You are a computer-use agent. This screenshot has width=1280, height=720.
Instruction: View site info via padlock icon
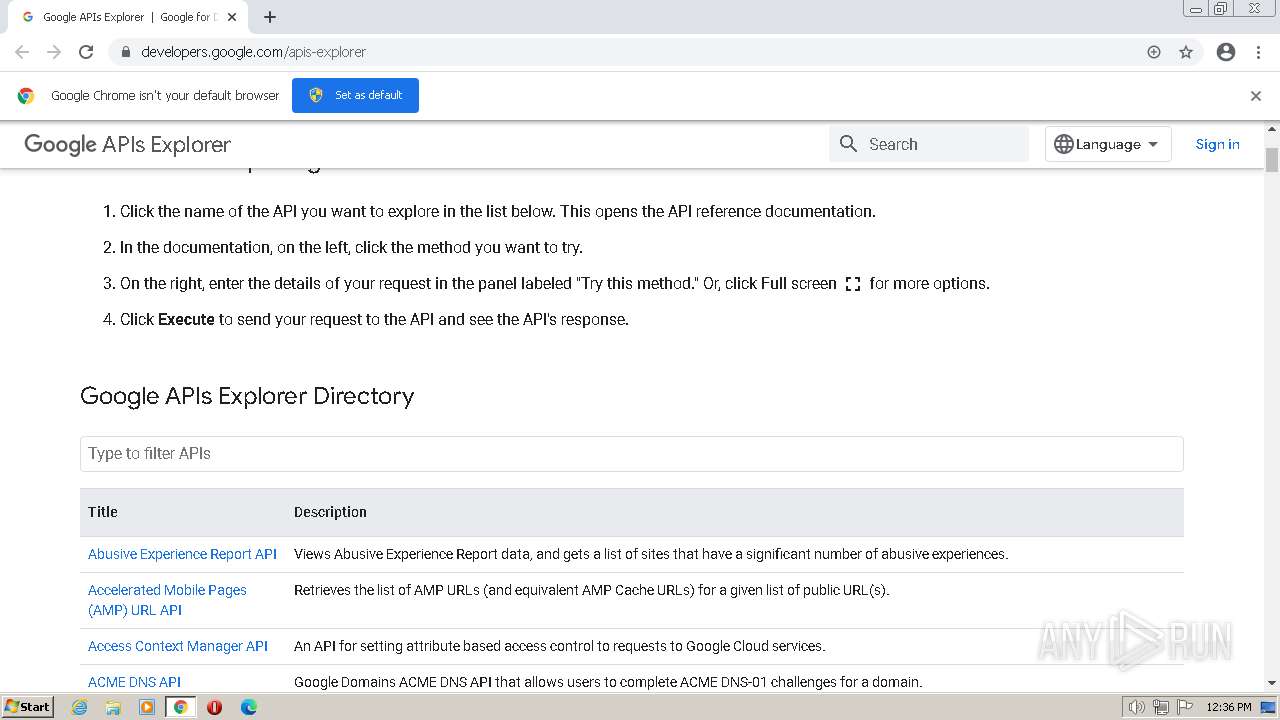click(x=125, y=52)
